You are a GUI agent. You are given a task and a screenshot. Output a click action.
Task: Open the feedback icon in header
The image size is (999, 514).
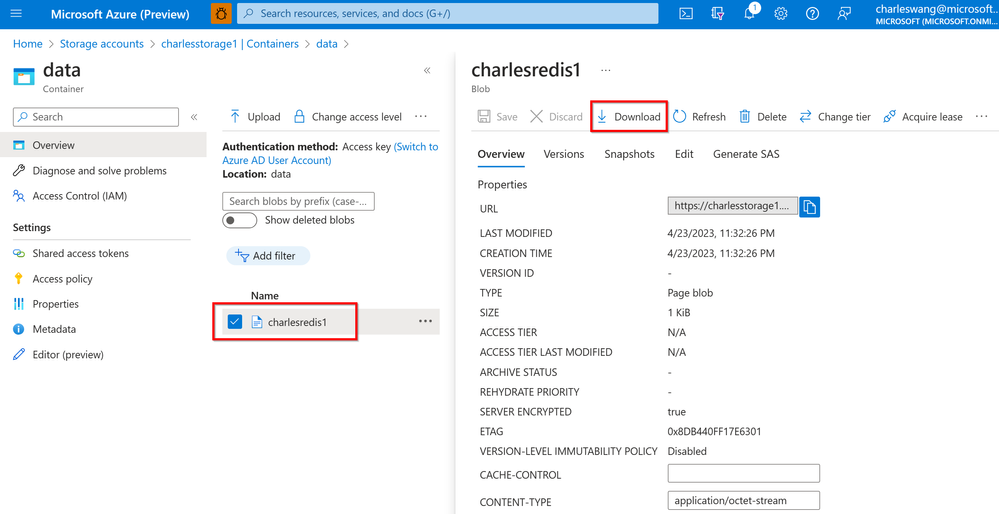click(x=844, y=13)
